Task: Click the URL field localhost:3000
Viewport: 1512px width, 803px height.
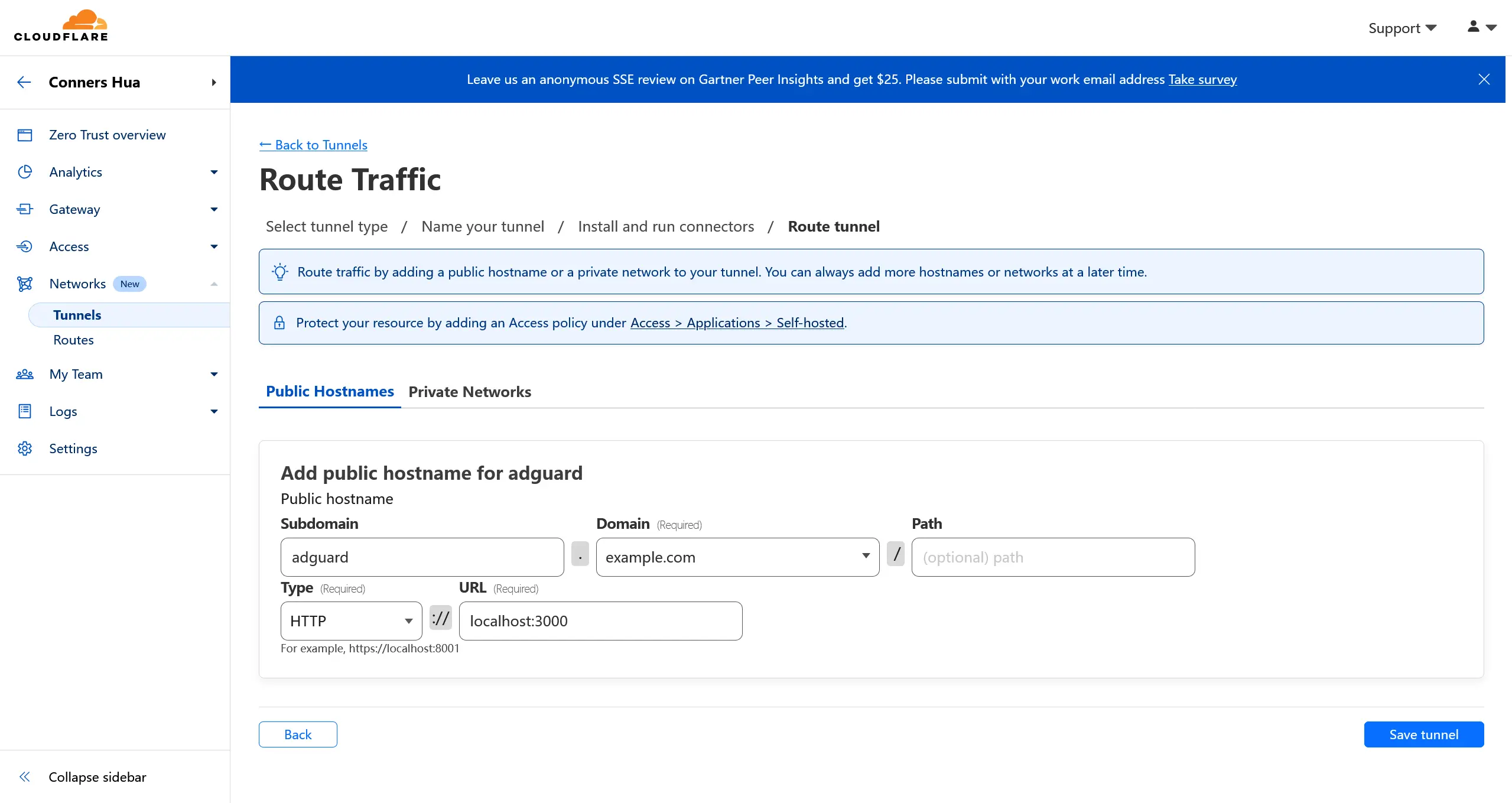Action: click(x=600, y=621)
